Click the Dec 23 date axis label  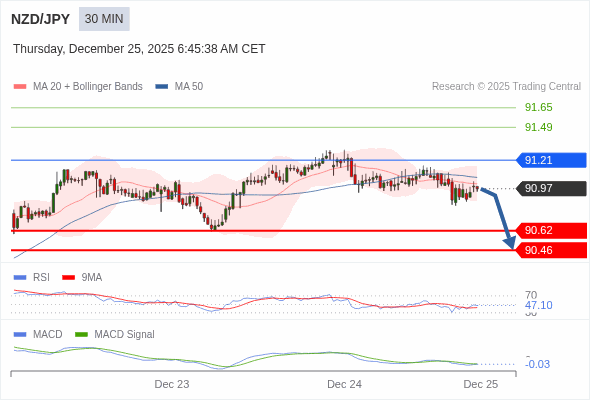pyautogui.click(x=172, y=384)
